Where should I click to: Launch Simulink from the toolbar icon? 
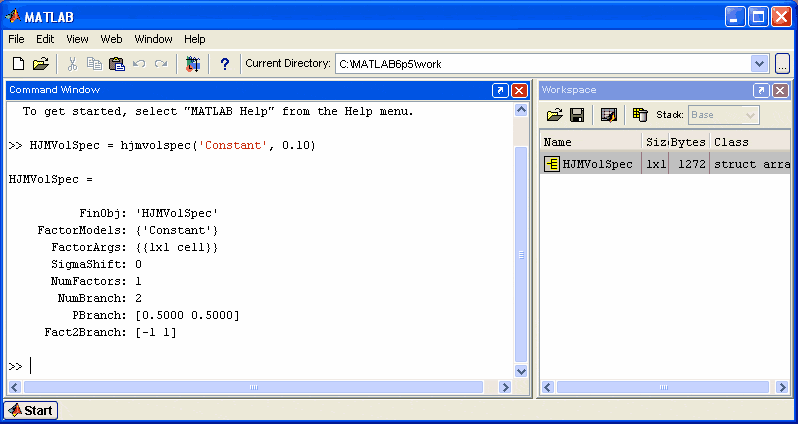pos(192,64)
